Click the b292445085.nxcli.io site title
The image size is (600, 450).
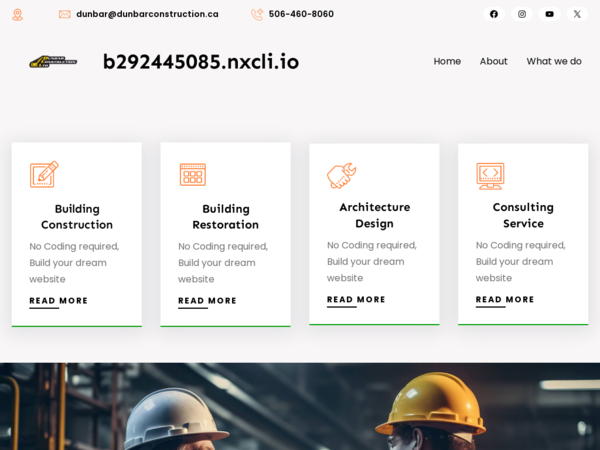click(x=201, y=62)
